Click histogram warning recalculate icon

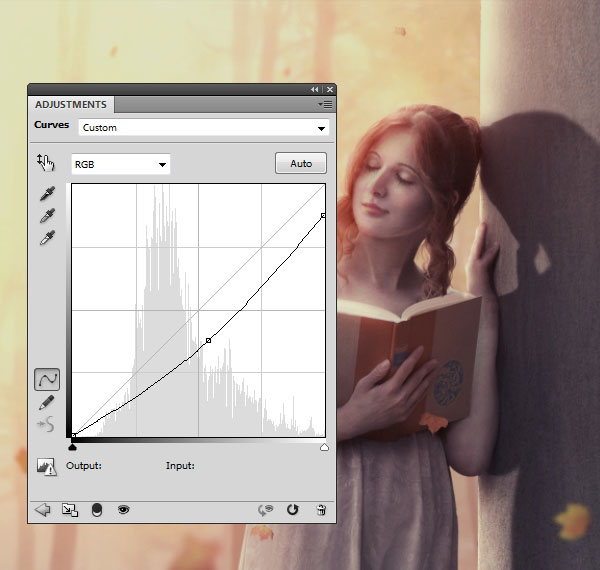[47, 466]
